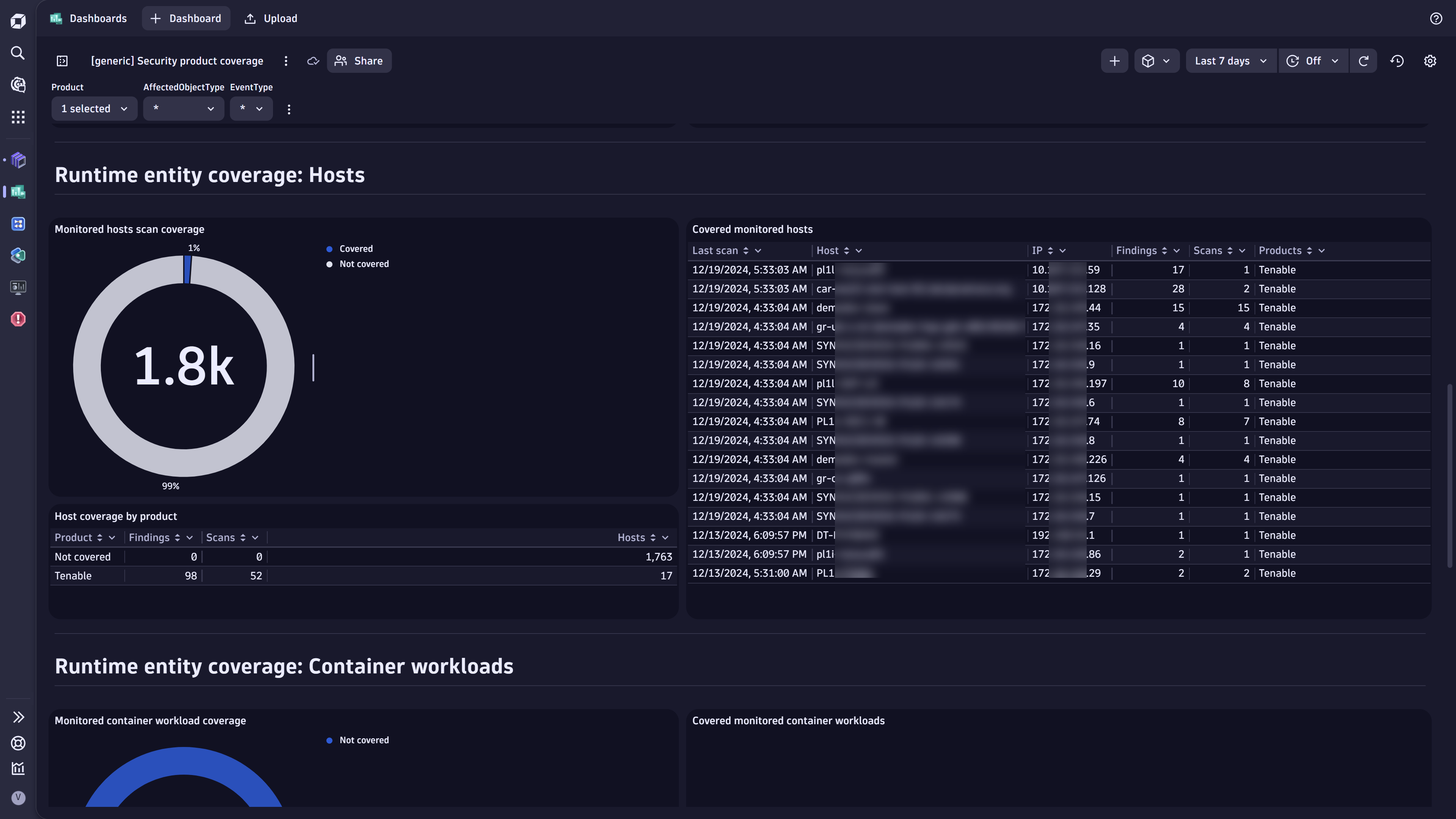
Task: Open dashboard settings with the gear icon
Action: tap(1430, 61)
